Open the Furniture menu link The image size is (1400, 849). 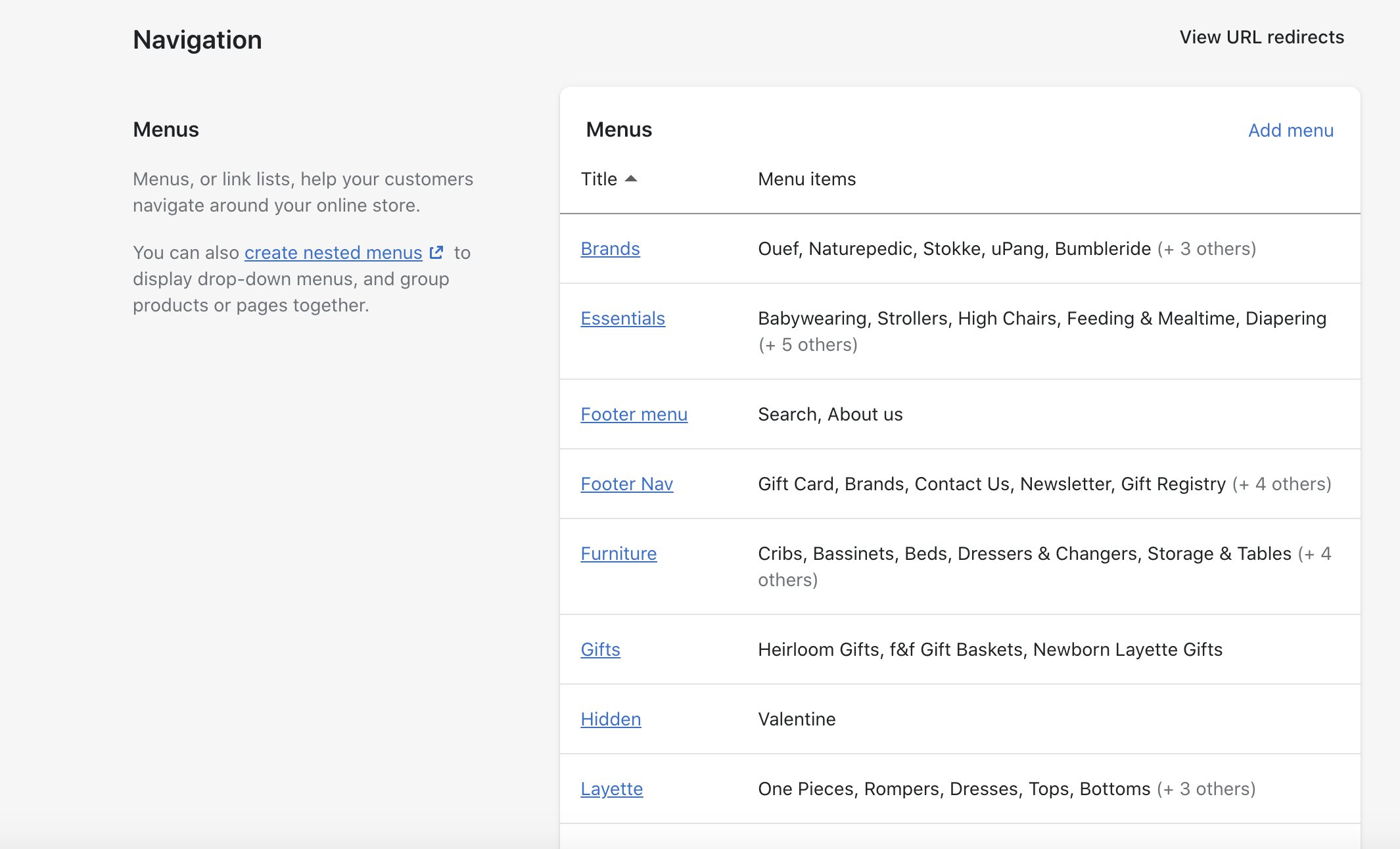[x=618, y=553]
